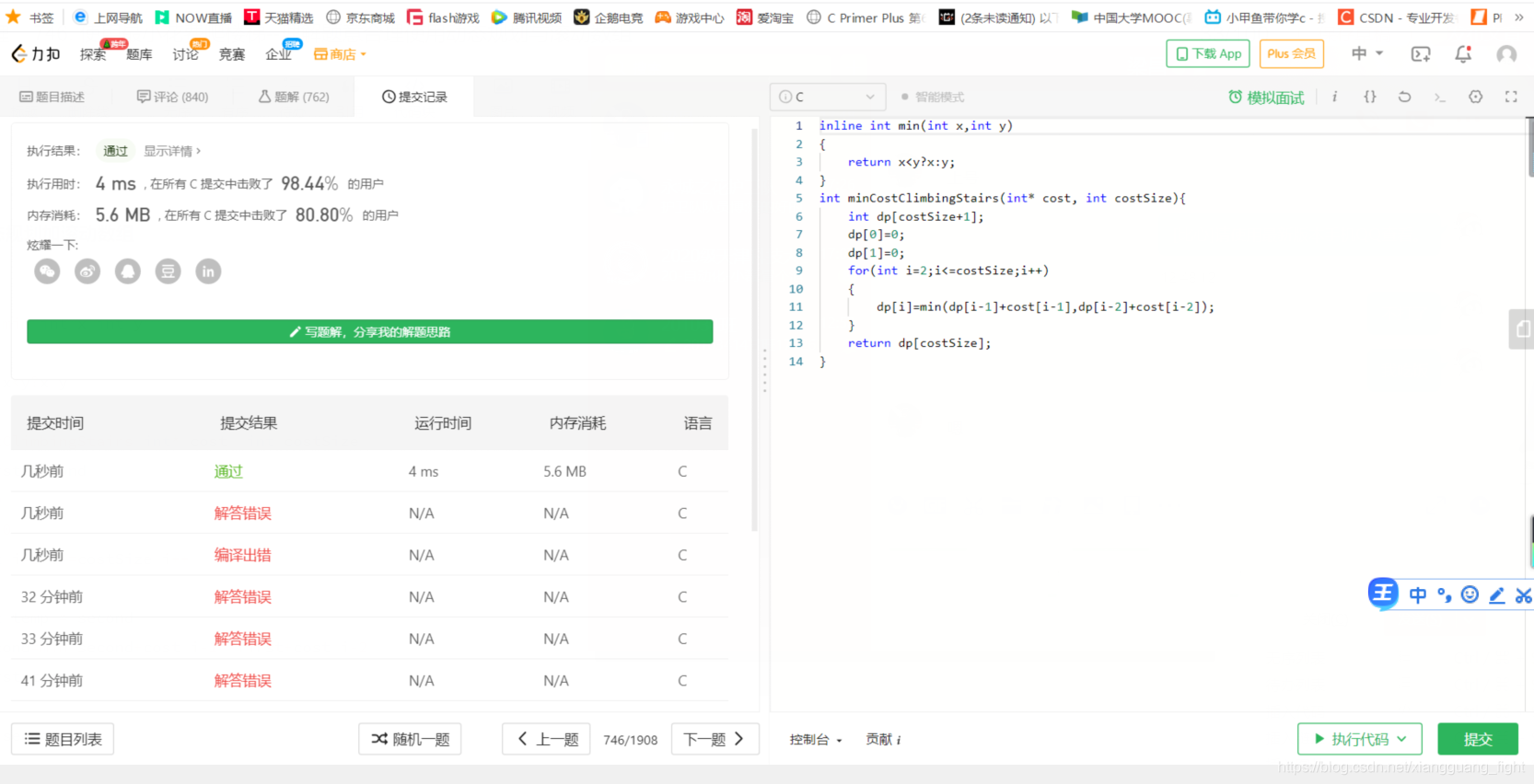The height and width of the screenshot is (784, 1534).
Task: Enter fullscreen editor mode
Action: 1511,97
